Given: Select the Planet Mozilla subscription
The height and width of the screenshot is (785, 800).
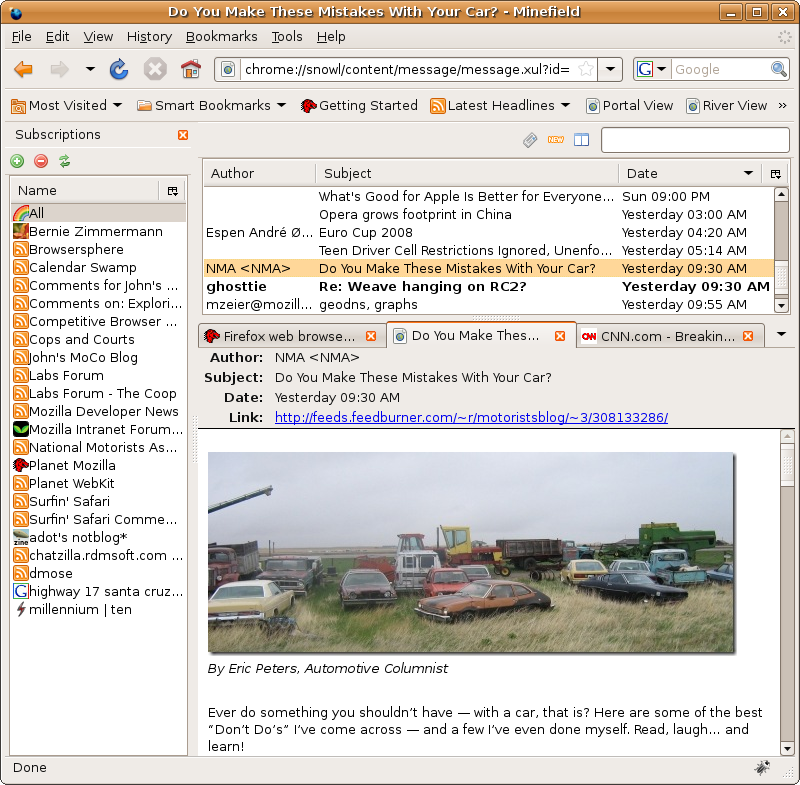Looking at the screenshot, I should (72, 465).
